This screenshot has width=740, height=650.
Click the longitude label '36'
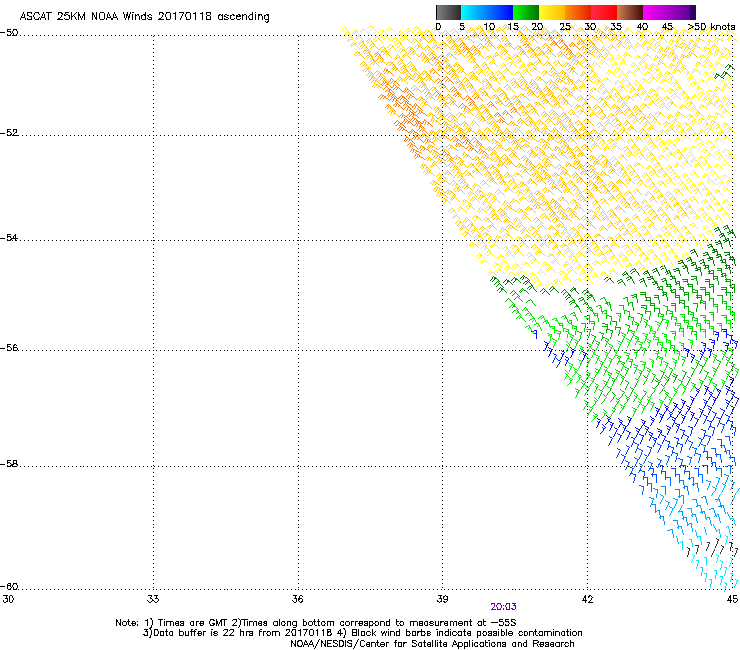[x=298, y=599]
